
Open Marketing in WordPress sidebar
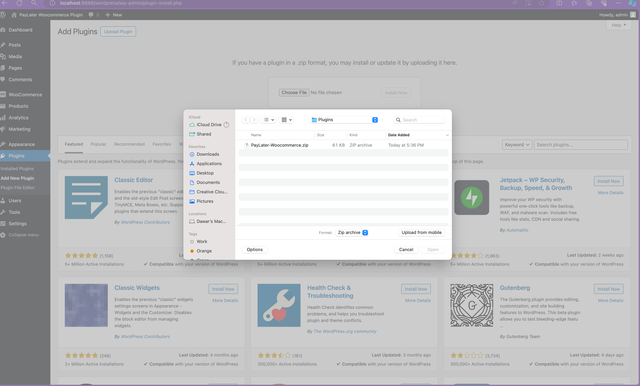pos(19,129)
